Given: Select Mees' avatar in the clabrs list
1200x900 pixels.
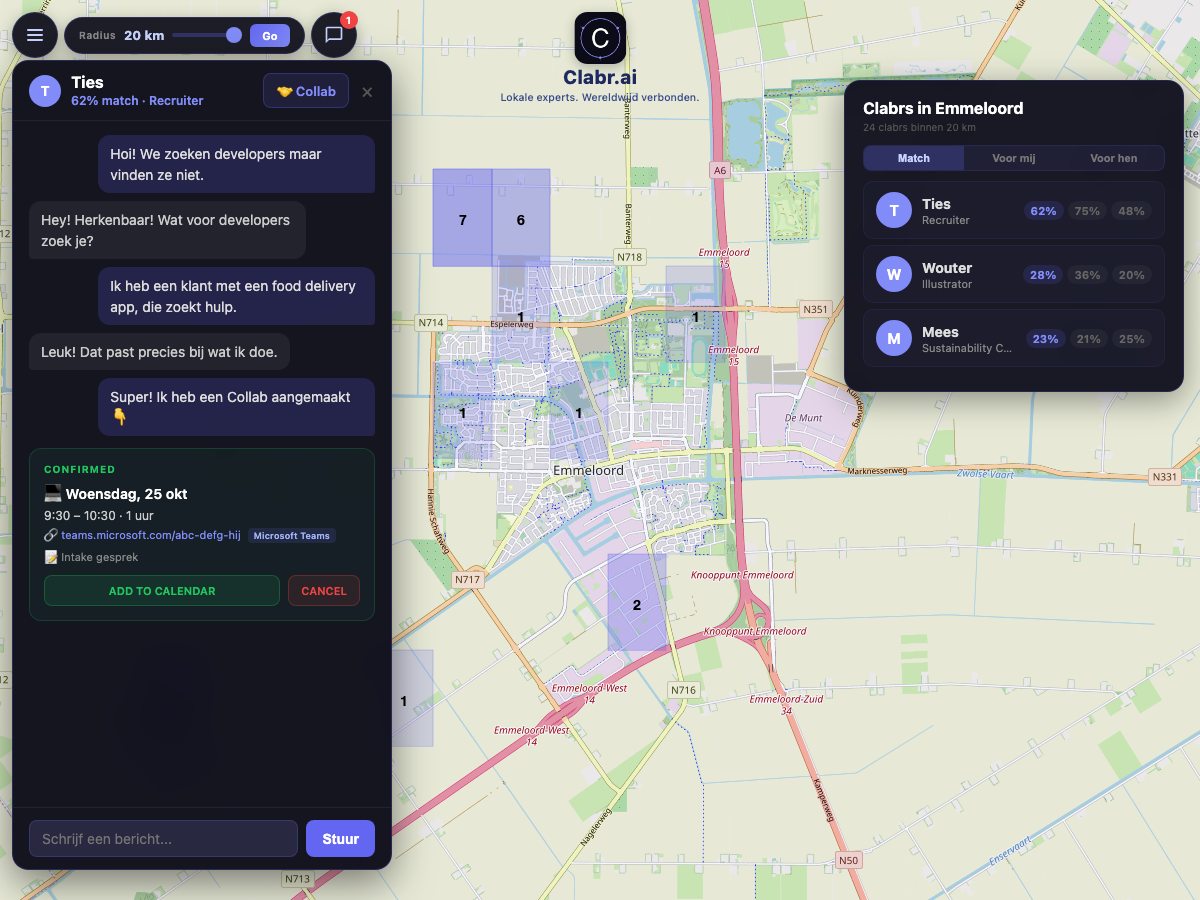Looking at the screenshot, I should point(893,338).
